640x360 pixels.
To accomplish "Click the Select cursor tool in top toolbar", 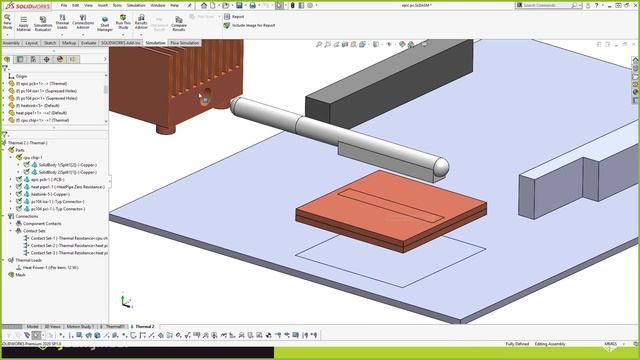I will point(279,5).
